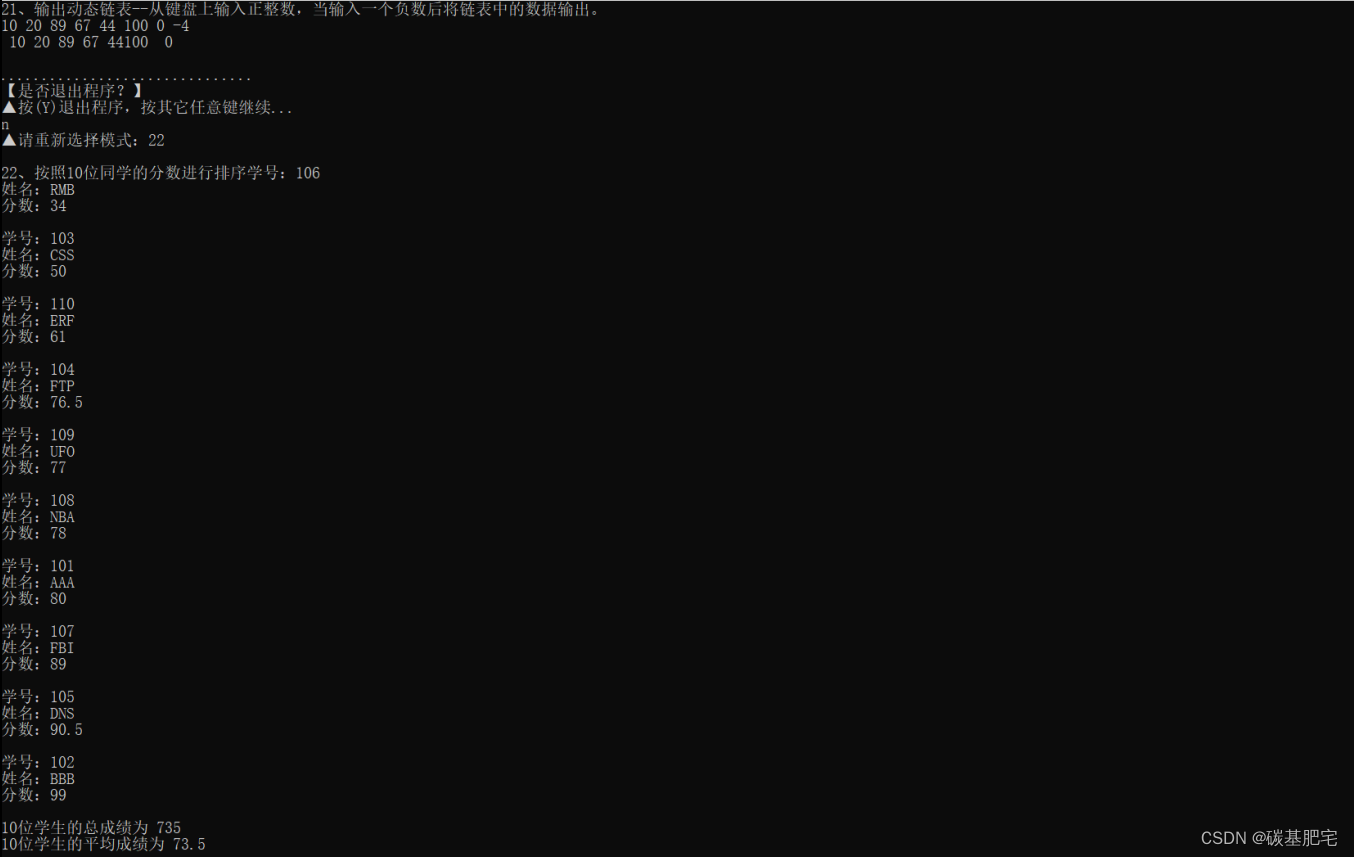Screen dimensions: 1354x857
Task: Select the "姓名：UFO" line
Action: (x=38, y=452)
